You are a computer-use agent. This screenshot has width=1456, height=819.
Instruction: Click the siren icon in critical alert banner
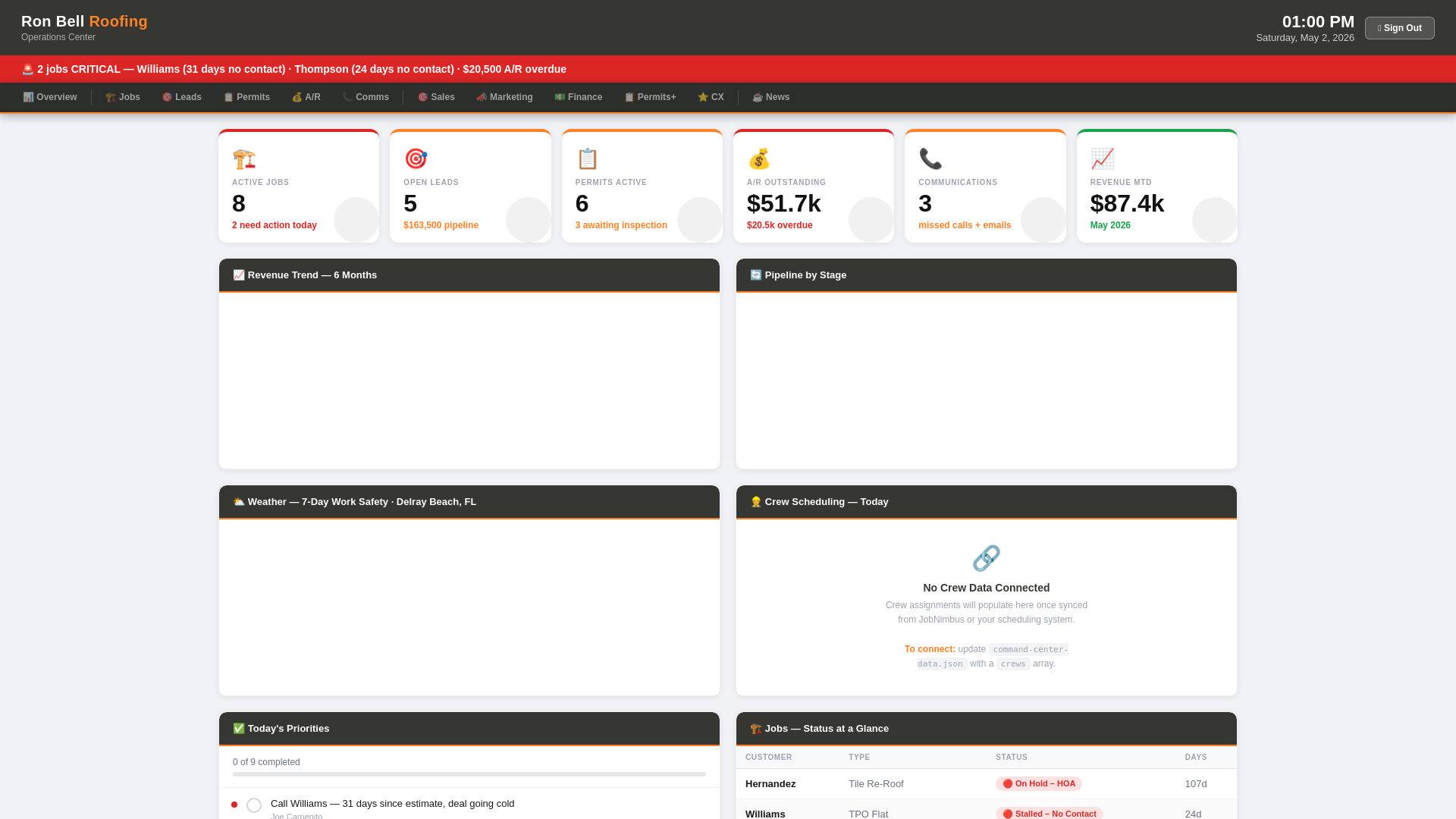tap(28, 69)
